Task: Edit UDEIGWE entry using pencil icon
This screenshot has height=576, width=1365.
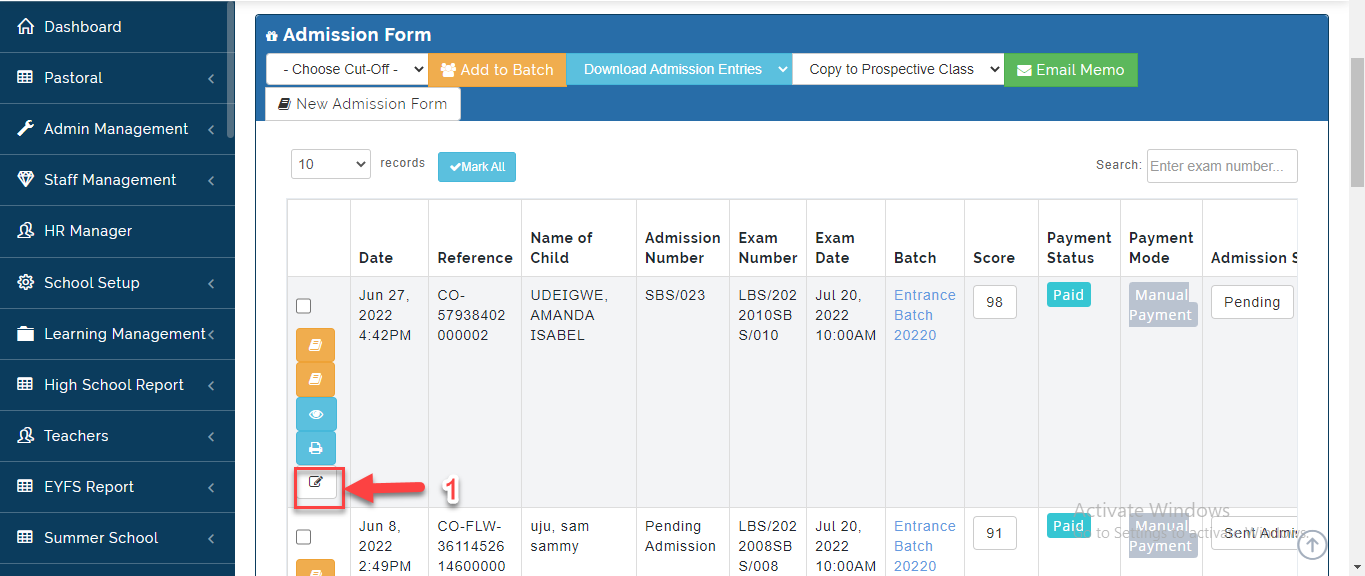Action: click(x=316, y=482)
